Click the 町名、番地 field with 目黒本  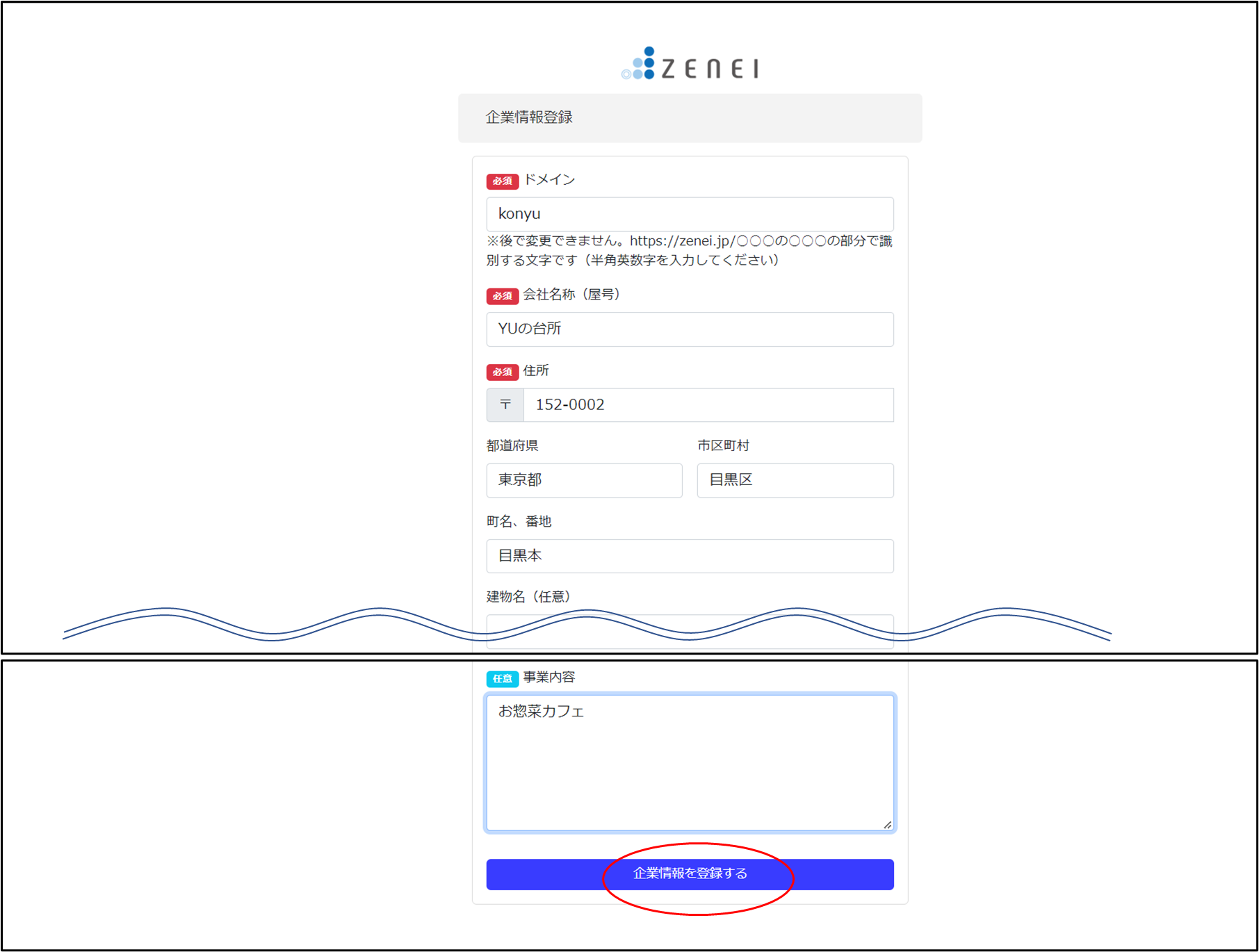[690, 556]
